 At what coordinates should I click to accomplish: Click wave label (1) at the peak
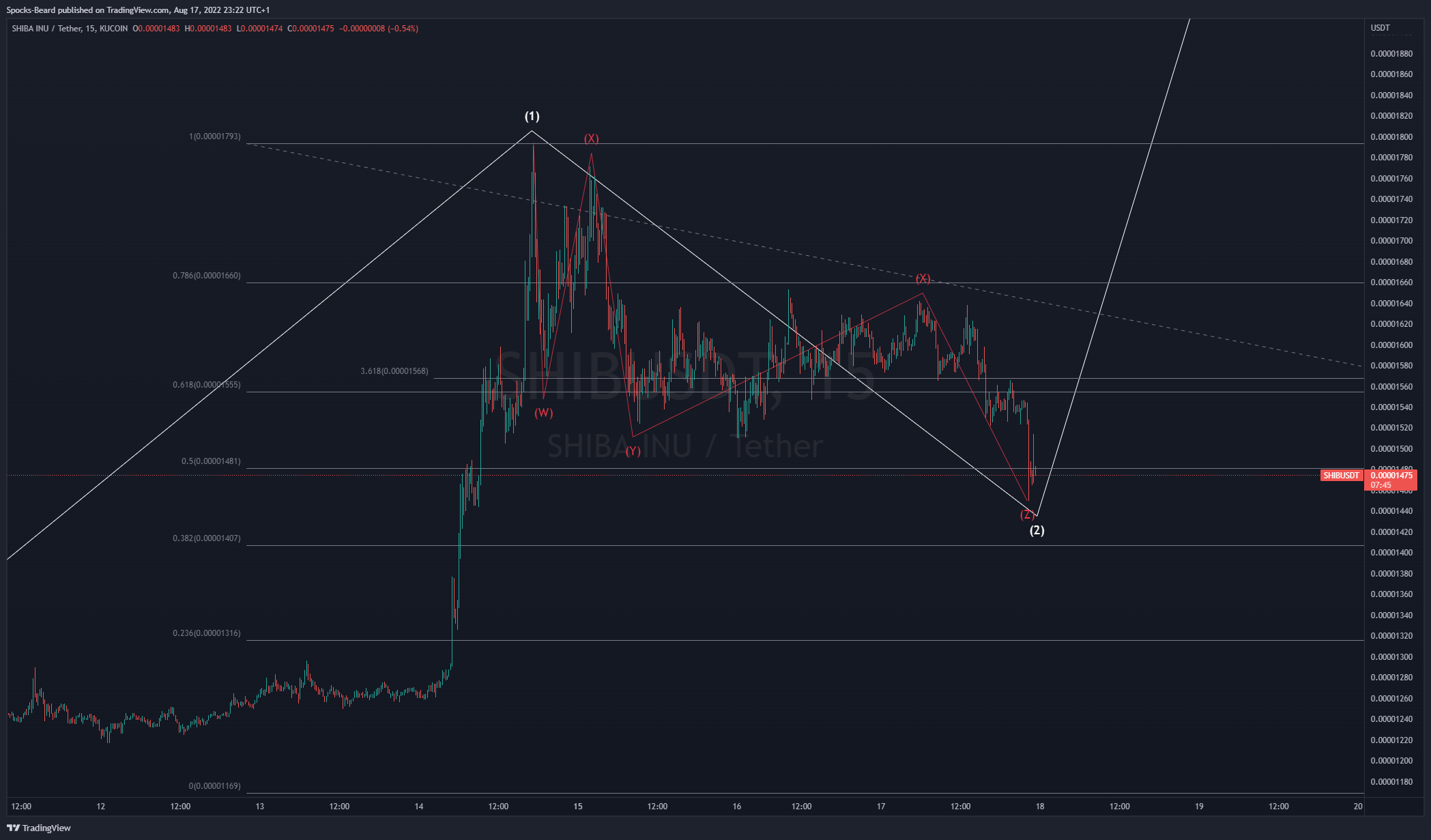pos(532,116)
